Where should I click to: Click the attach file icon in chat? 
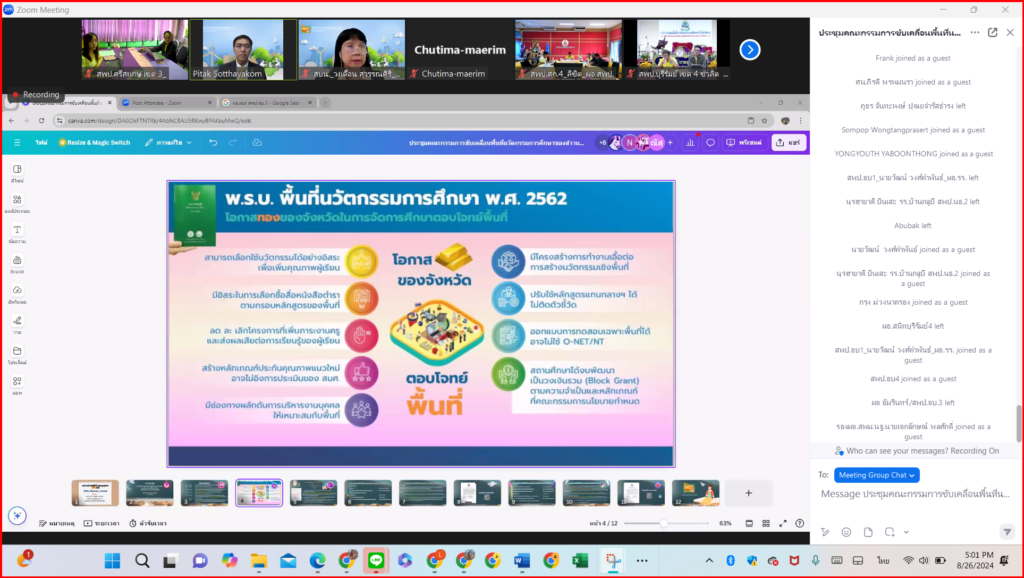(x=868, y=532)
